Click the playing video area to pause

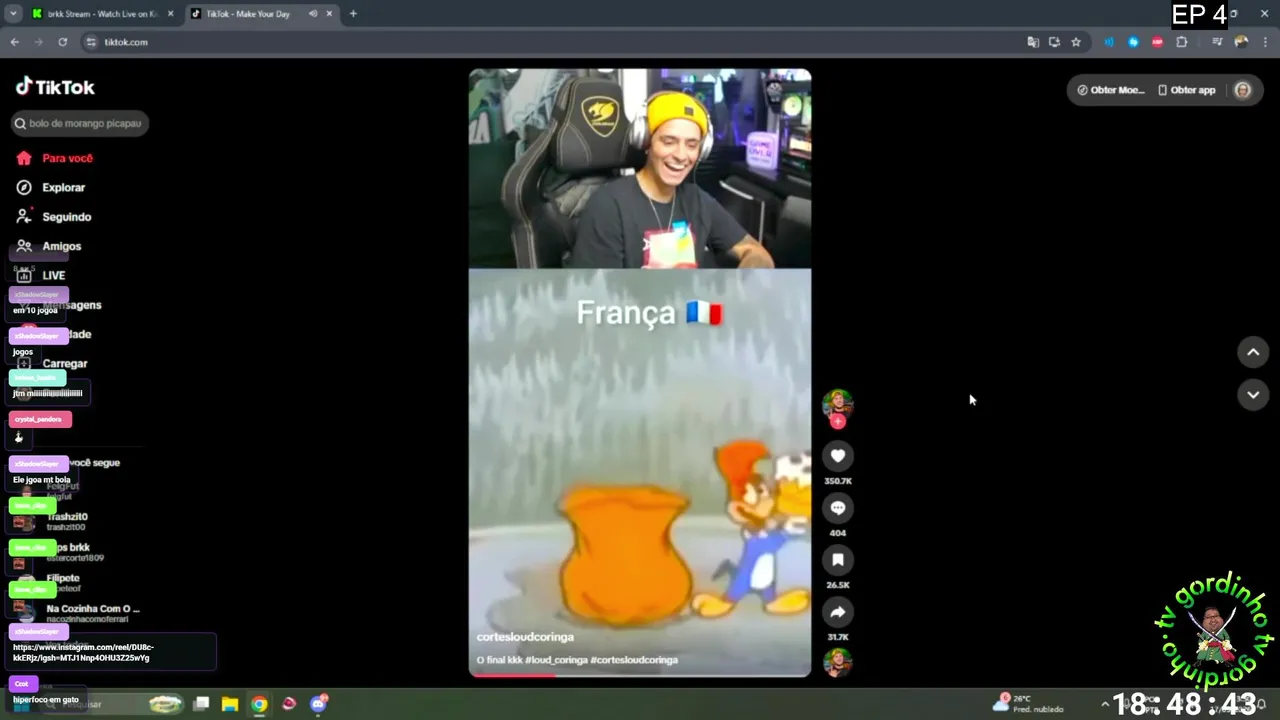coord(640,372)
